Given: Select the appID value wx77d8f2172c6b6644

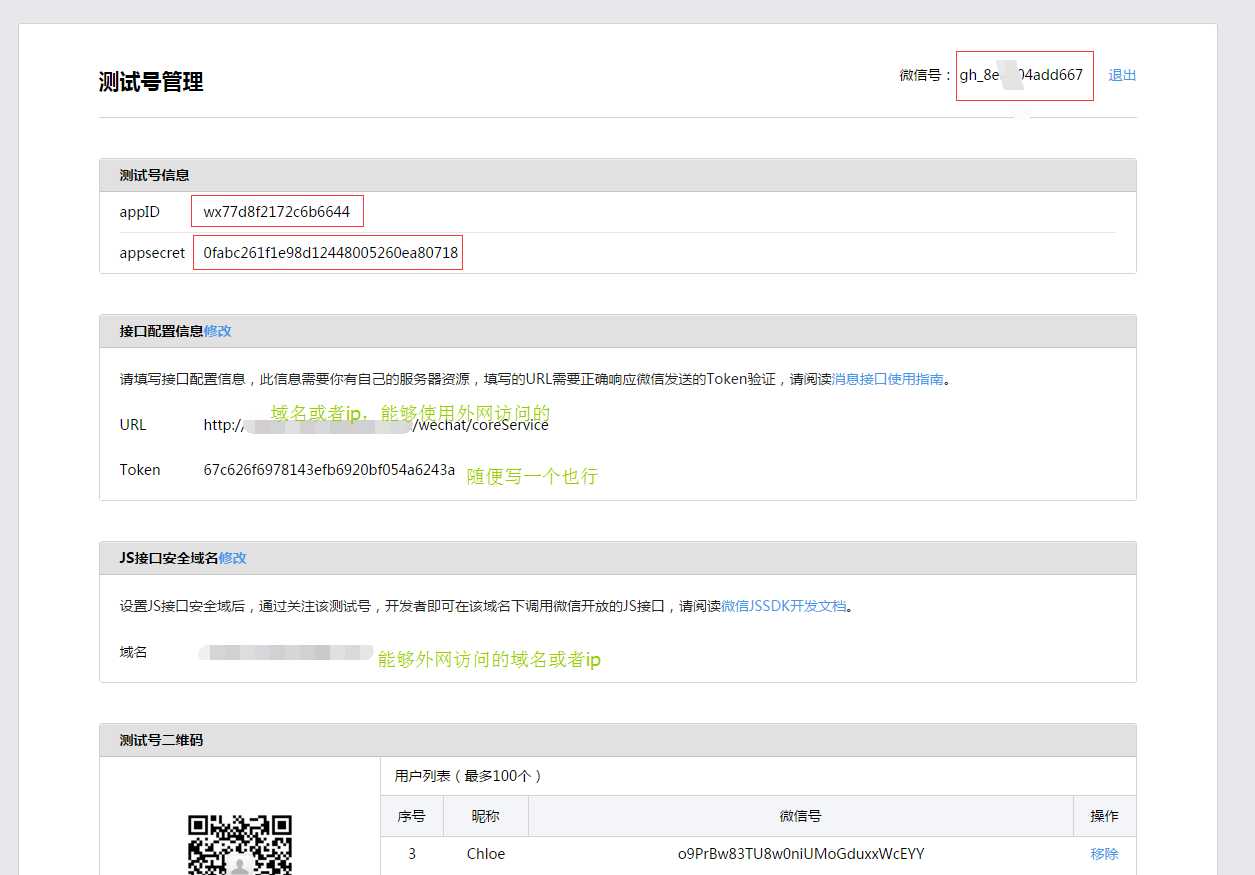Looking at the screenshot, I should tap(277, 212).
